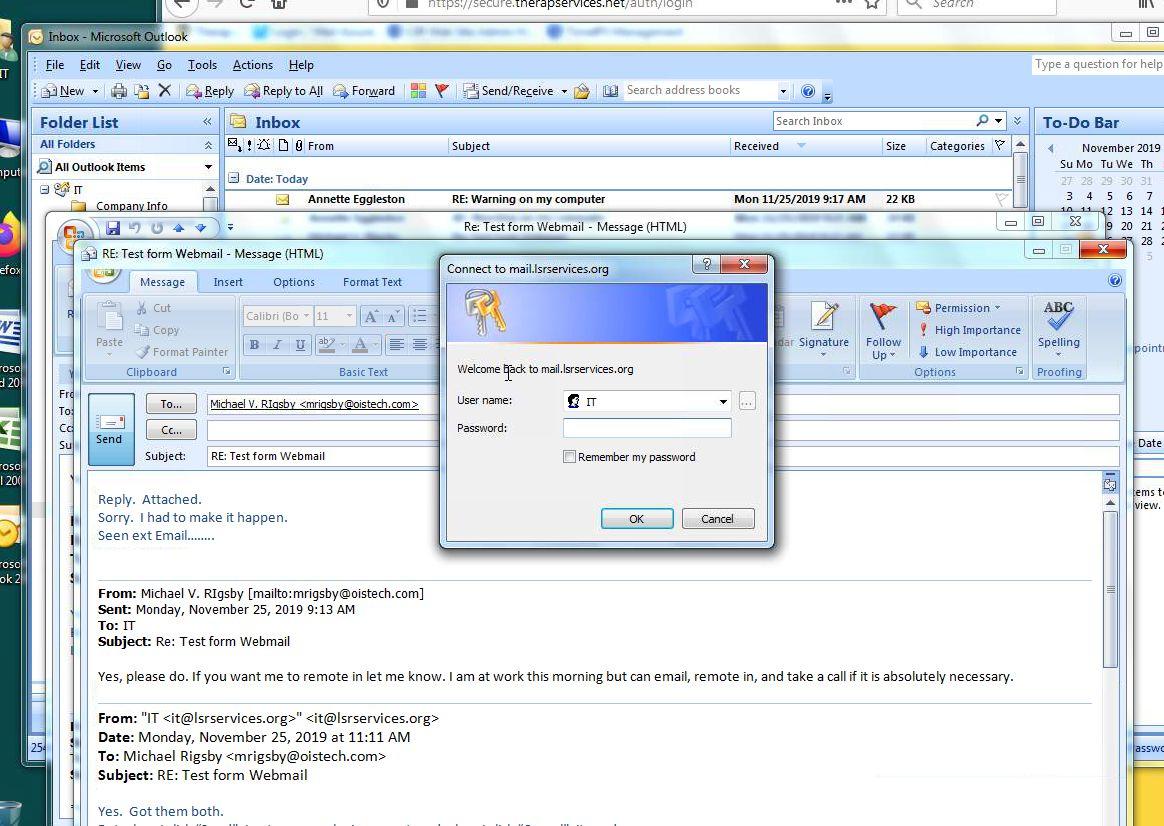Click the text highlight color button
Viewport: 1164px width, 826px height.
tap(326, 344)
